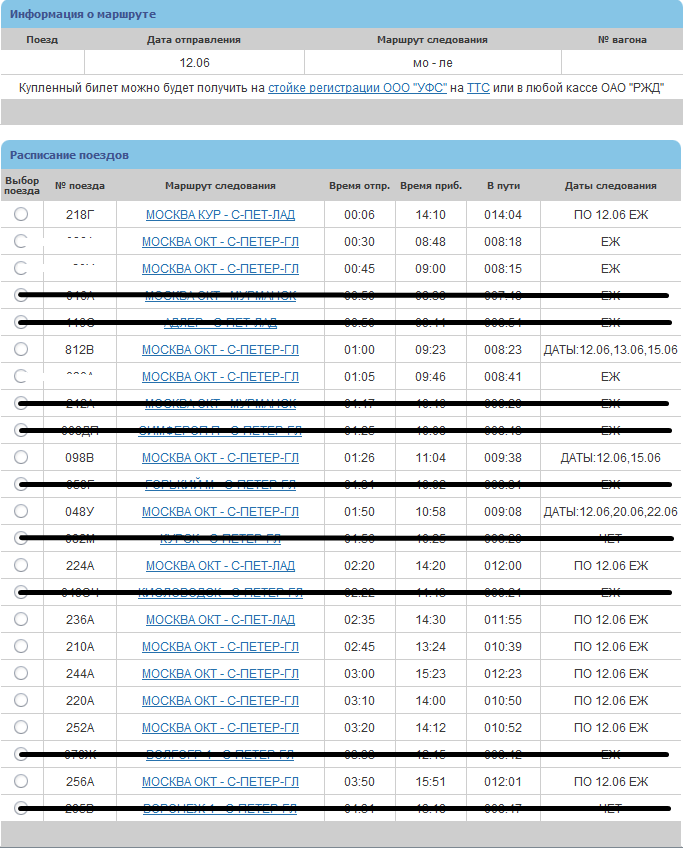Open route link for train 098В
The height and width of the screenshot is (849, 683).
(220, 458)
